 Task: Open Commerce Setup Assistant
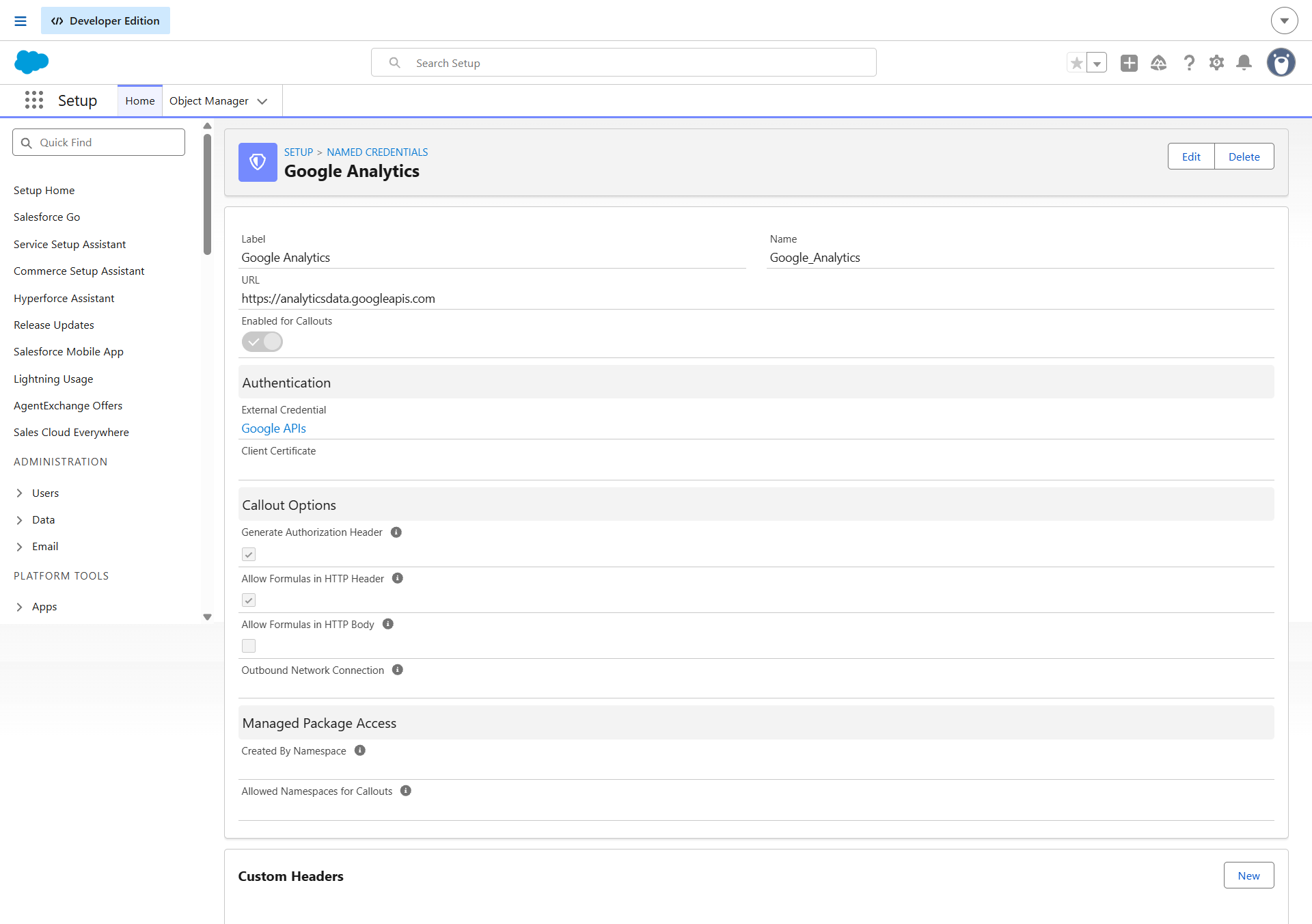tap(79, 271)
